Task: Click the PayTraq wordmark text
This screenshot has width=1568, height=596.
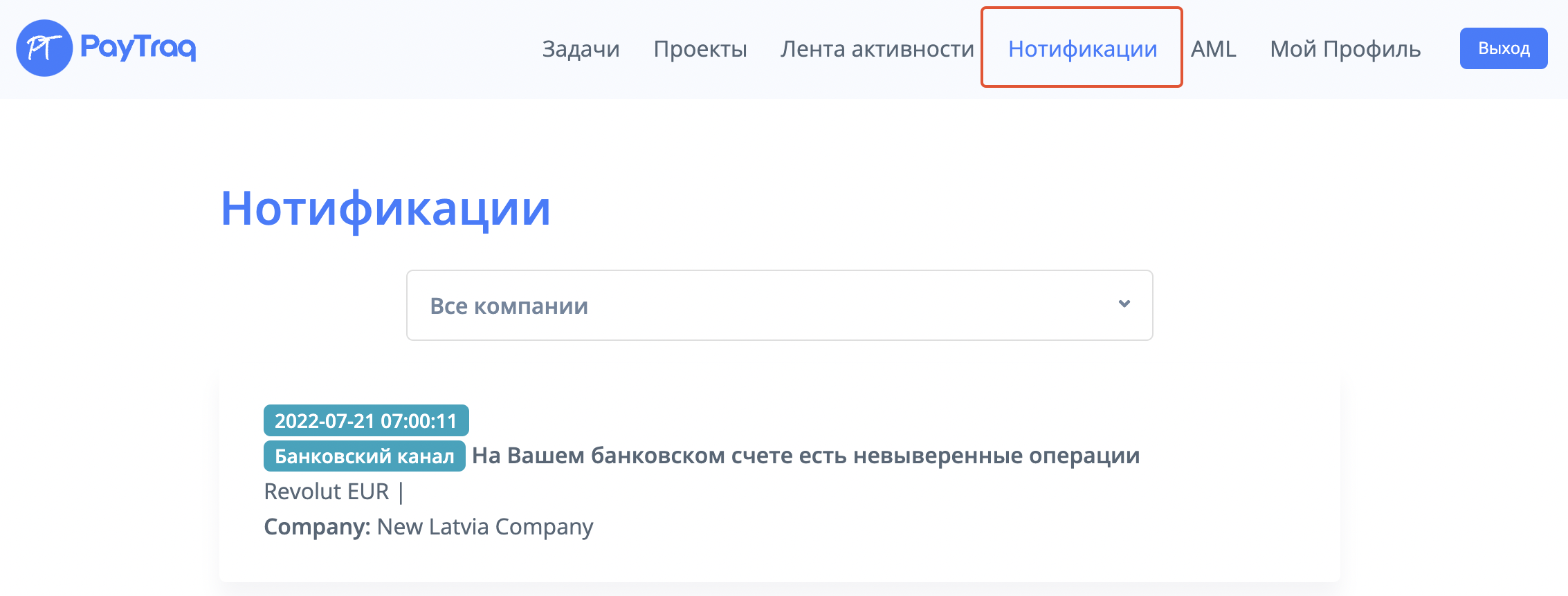Action: [x=138, y=47]
